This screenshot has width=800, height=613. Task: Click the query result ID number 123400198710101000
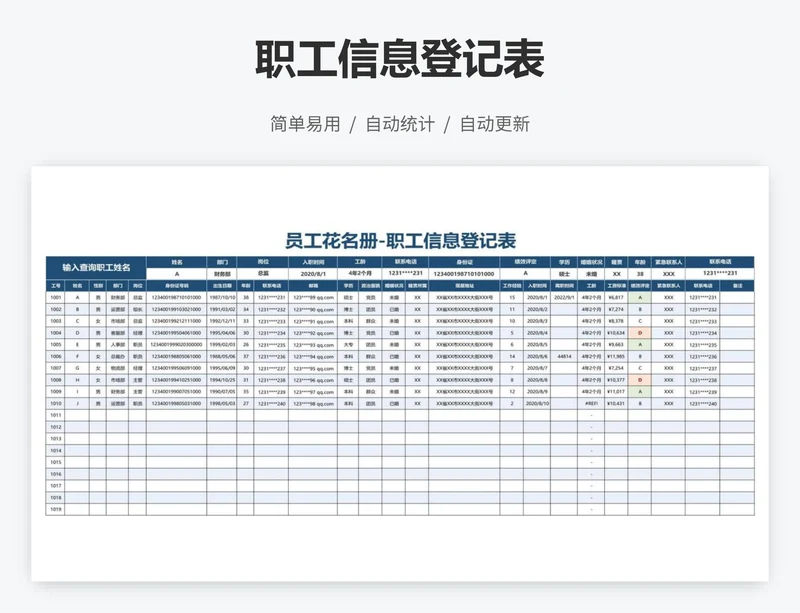[464, 274]
